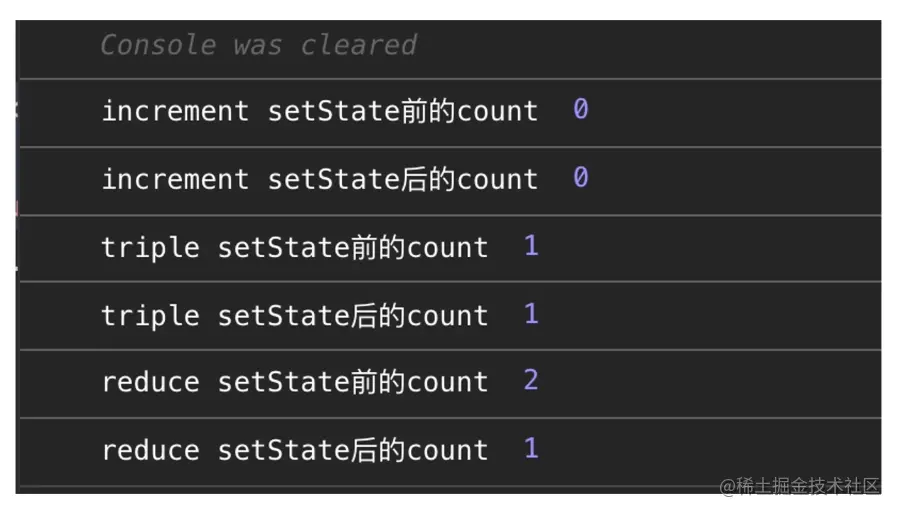Select the "increment setState后的count" log text
898x513 pixels.
[319, 179]
